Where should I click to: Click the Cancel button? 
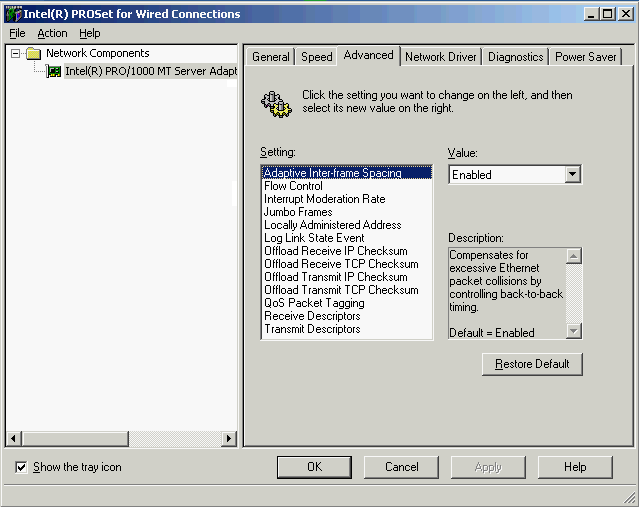click(401, 467)
